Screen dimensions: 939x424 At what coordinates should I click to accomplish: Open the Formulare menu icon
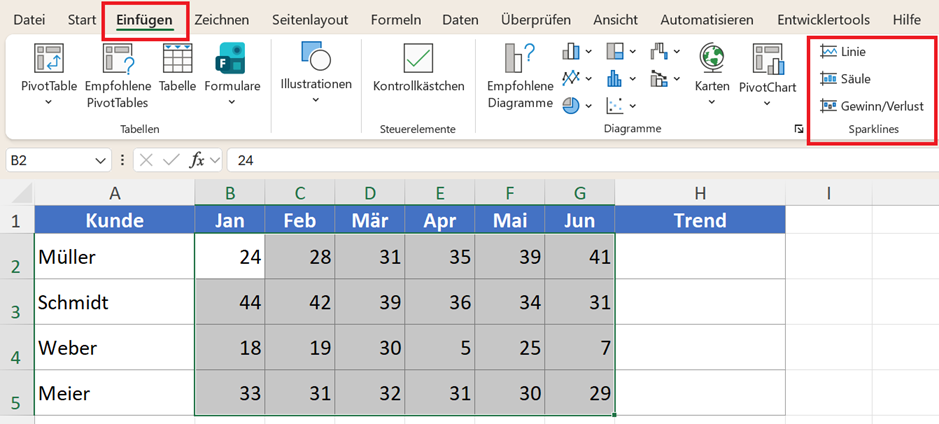tap(232, 59)
